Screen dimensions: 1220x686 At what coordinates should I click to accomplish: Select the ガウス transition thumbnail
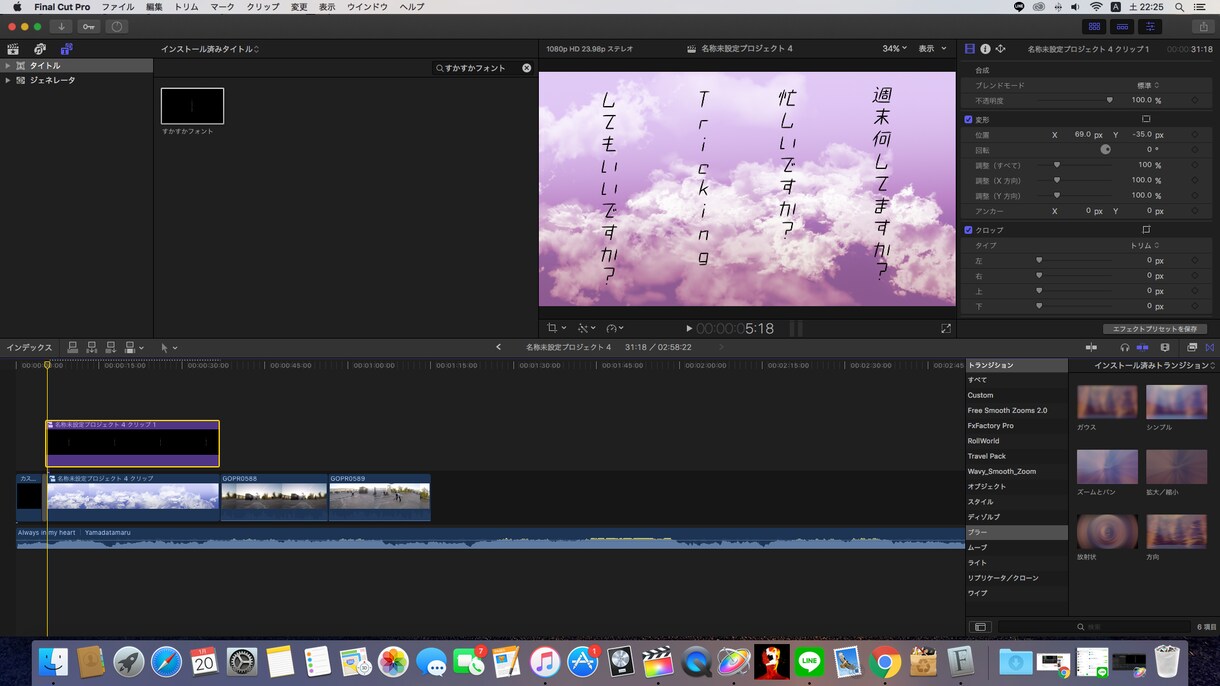pos(1107,402)
